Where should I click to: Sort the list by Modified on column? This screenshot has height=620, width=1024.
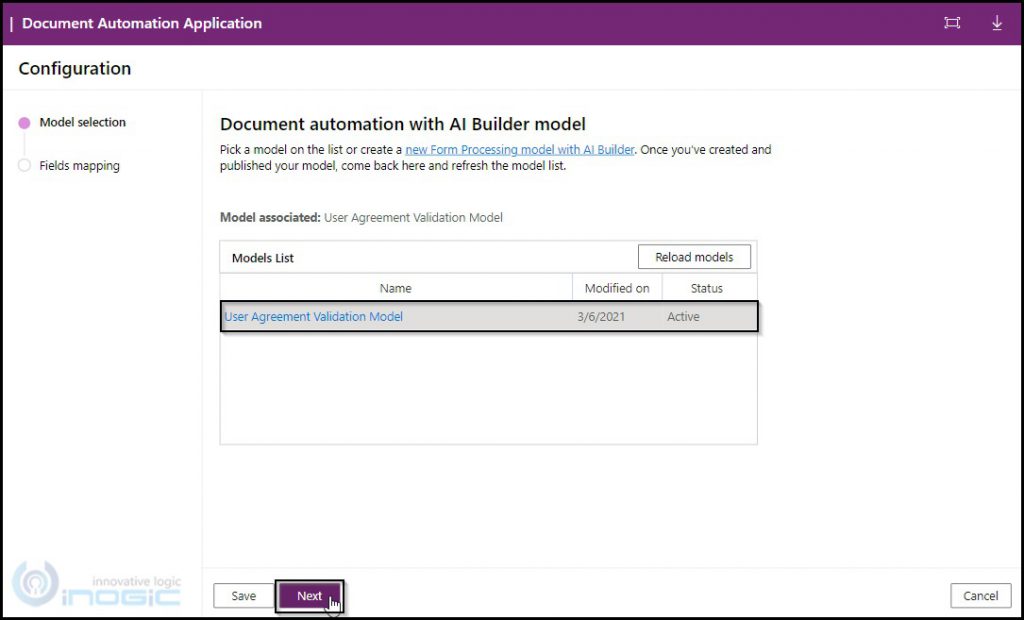(x=616, y=287)
